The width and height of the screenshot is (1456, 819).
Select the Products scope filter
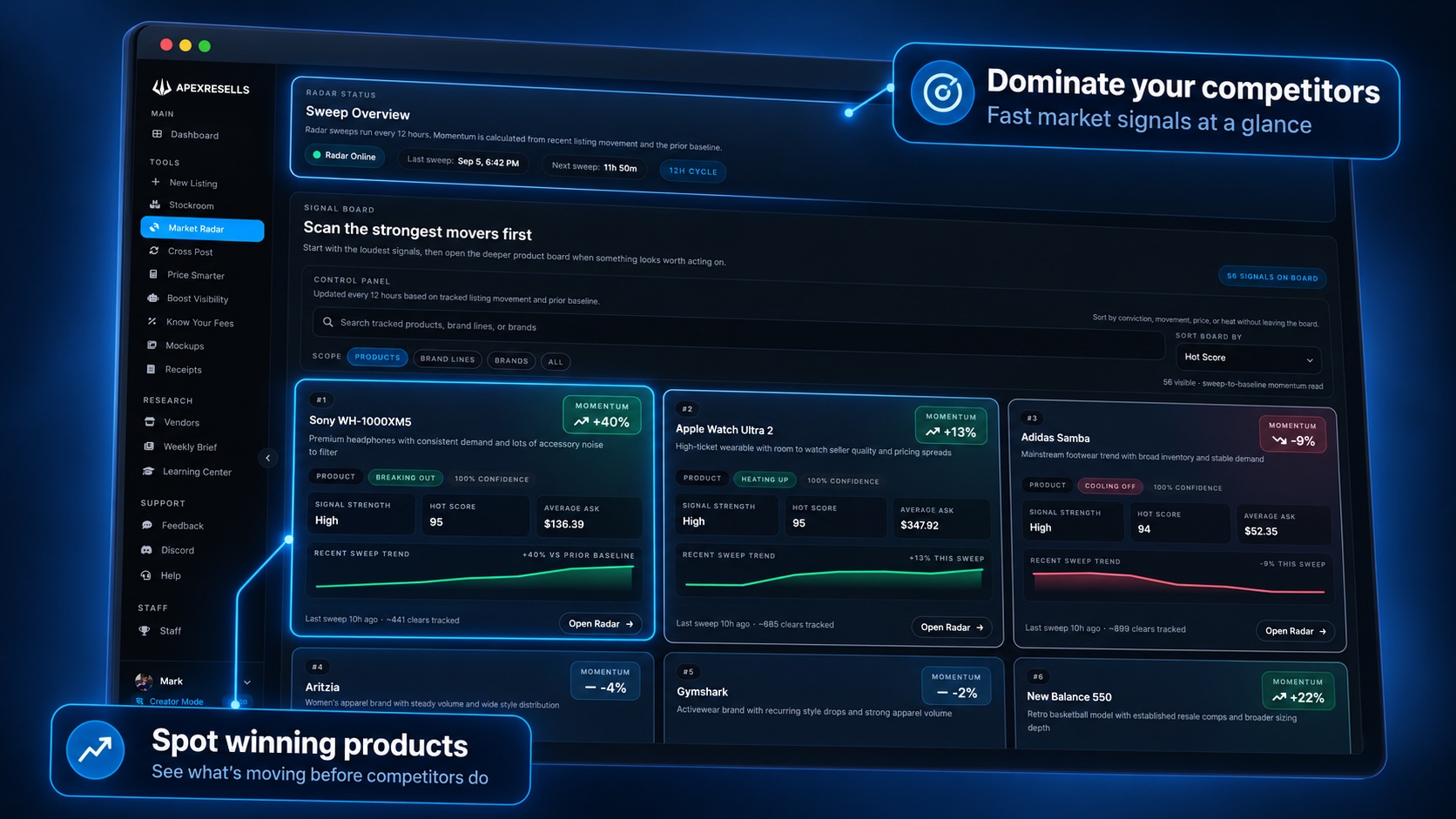pos(377,357)
